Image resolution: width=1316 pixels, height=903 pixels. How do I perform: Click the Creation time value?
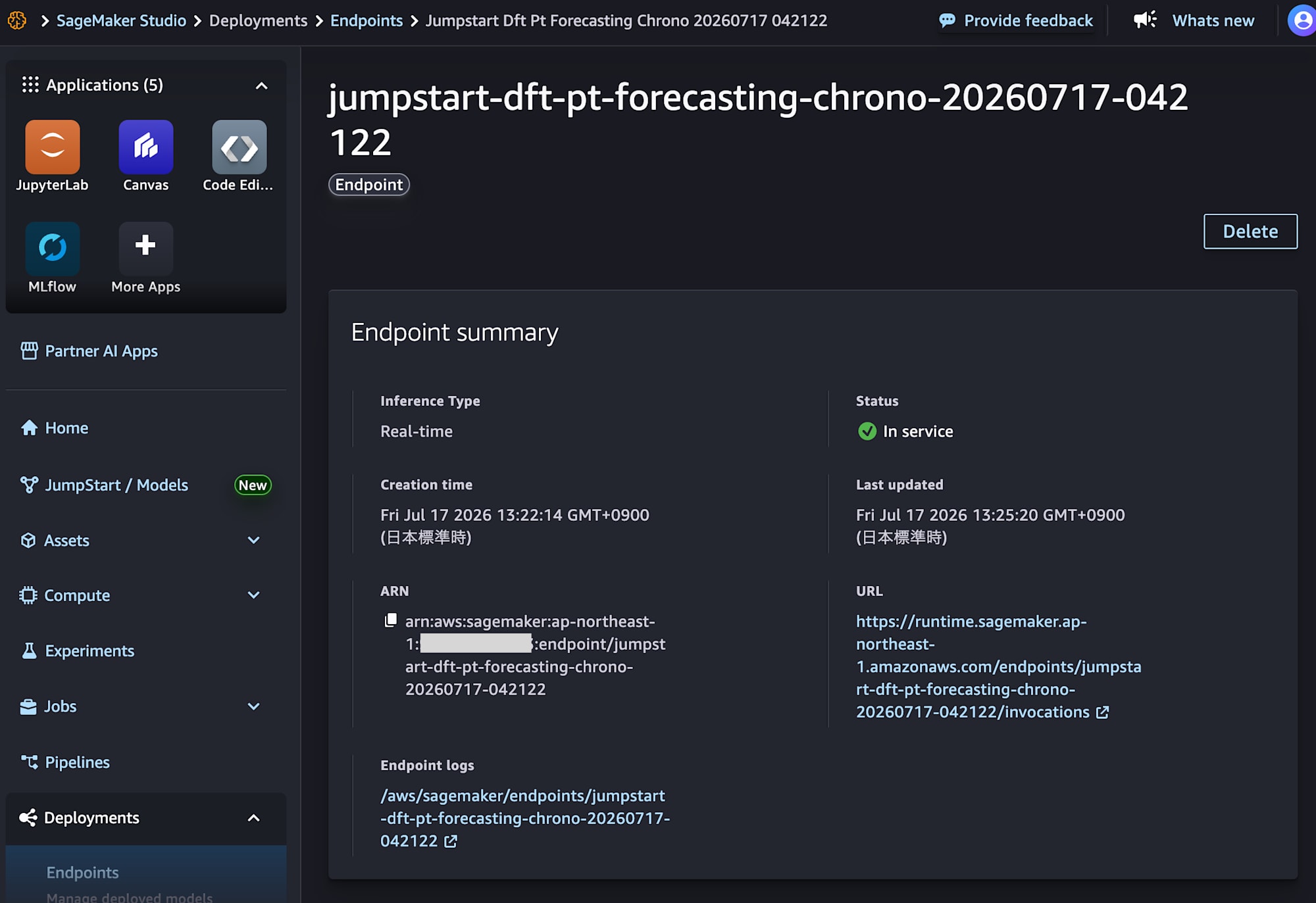tap(515, 526)
